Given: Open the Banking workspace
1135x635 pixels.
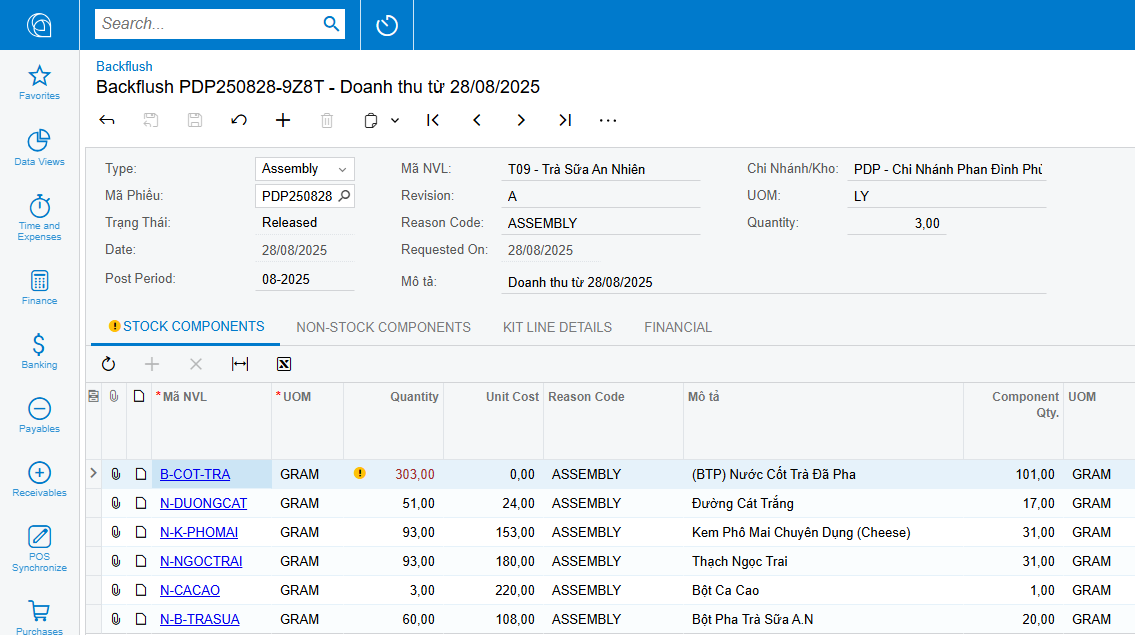Looking at the screenshot, I should click(x=39, y=351).
